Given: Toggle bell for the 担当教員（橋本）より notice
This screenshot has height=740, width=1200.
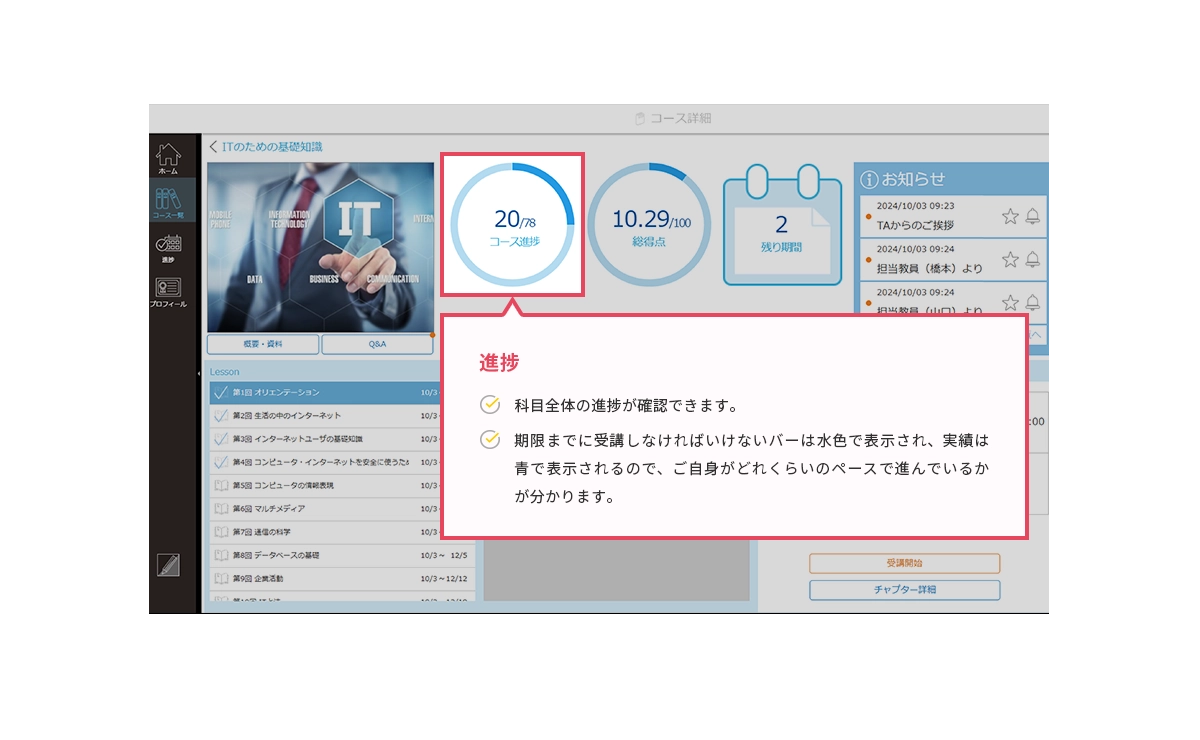Looking at the screenshot, I should pos(1033,259).
